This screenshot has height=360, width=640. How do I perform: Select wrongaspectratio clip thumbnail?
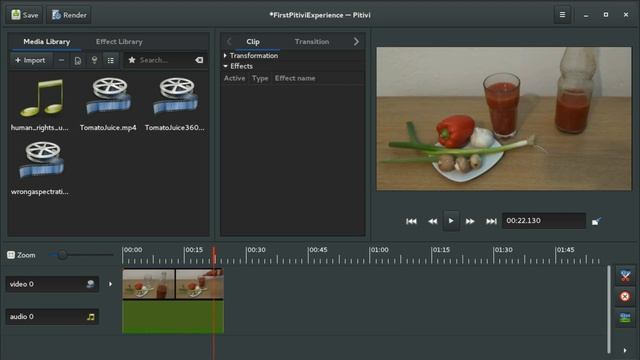click(41, 160)
